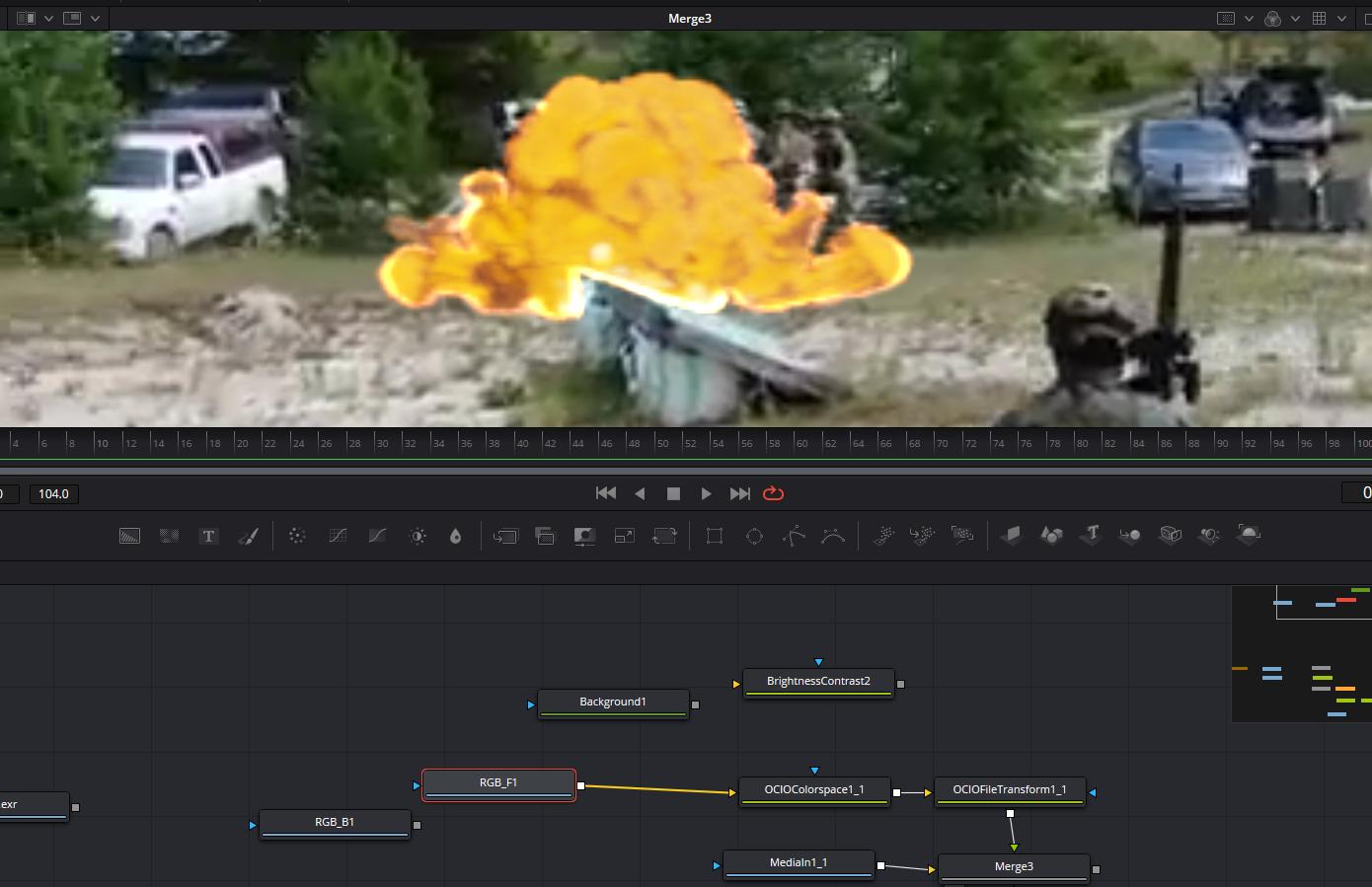The image size is (1372, 887).
Task: Select the BrightnessContrast2 node
Action: click(x=818, y=683)
